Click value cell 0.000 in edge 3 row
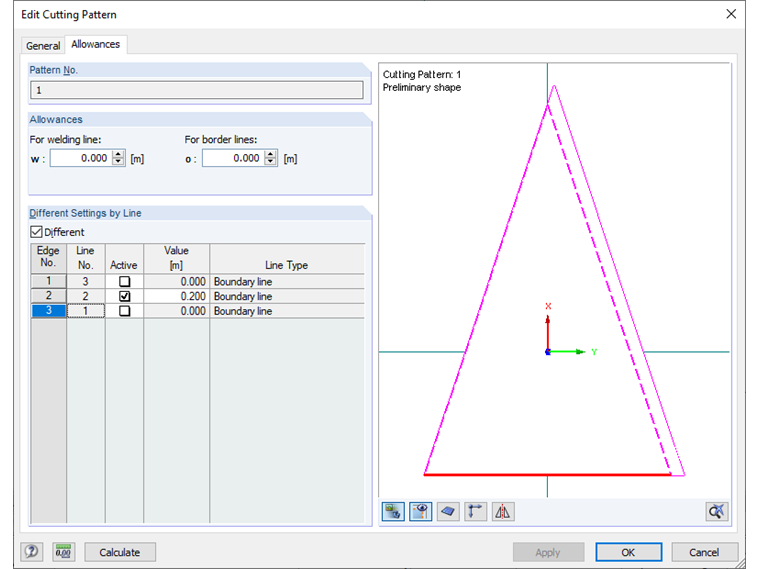 point(176,311)
